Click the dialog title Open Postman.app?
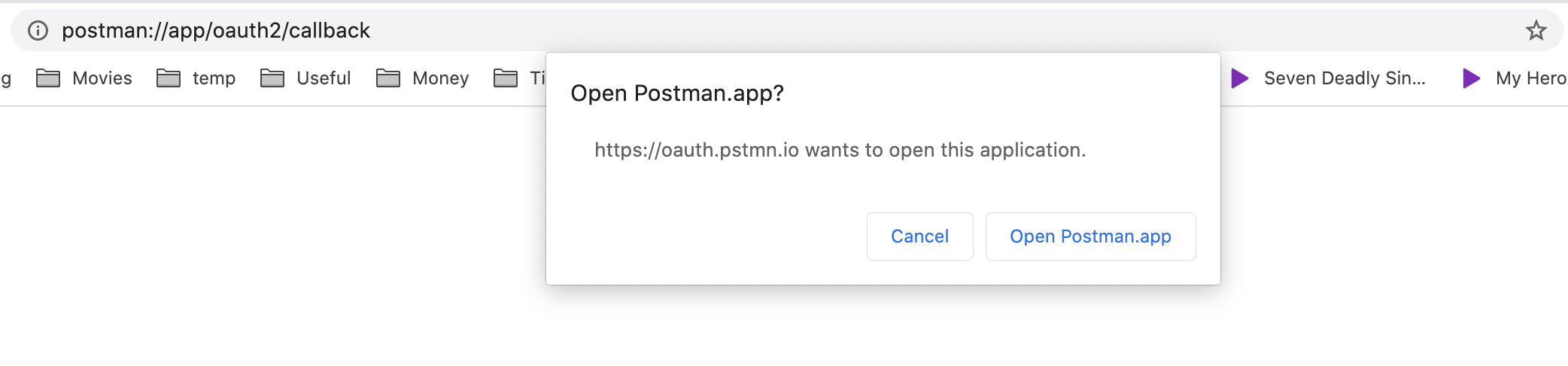Screen dimensions: 1568x366 click(677, 93)
